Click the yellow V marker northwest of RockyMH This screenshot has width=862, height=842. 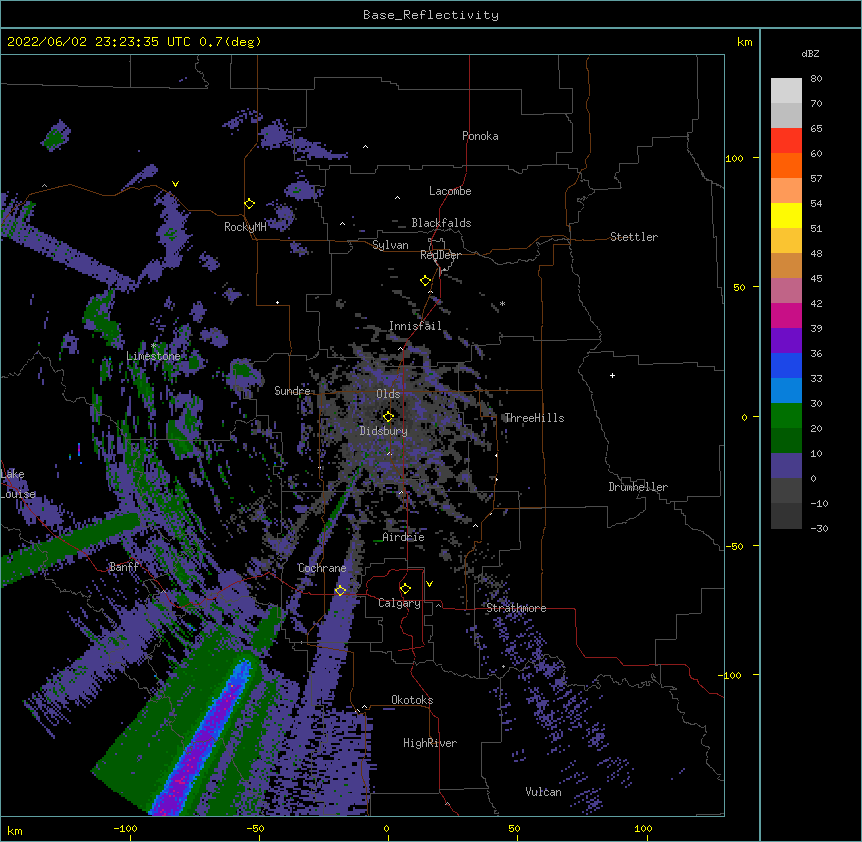(x=175, y=184)
